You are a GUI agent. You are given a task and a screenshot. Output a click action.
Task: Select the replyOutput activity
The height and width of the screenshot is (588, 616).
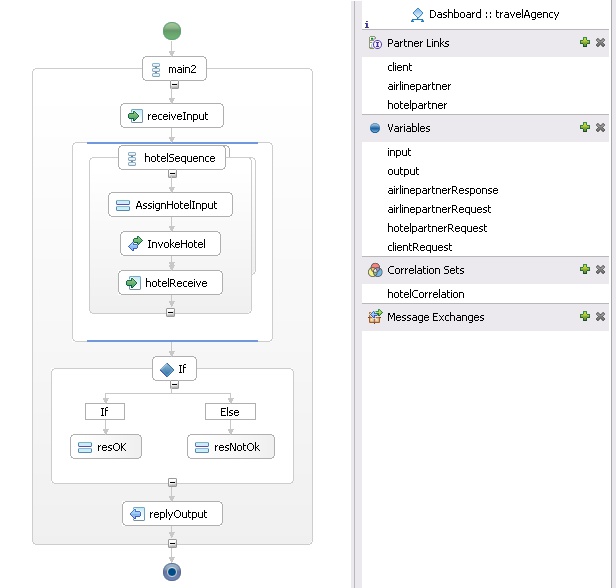[171, 514]
